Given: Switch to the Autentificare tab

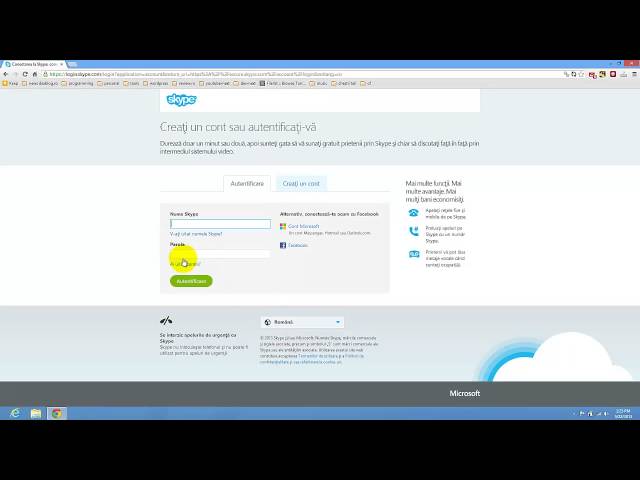Looking at the screenshot, I should [247, 184].
